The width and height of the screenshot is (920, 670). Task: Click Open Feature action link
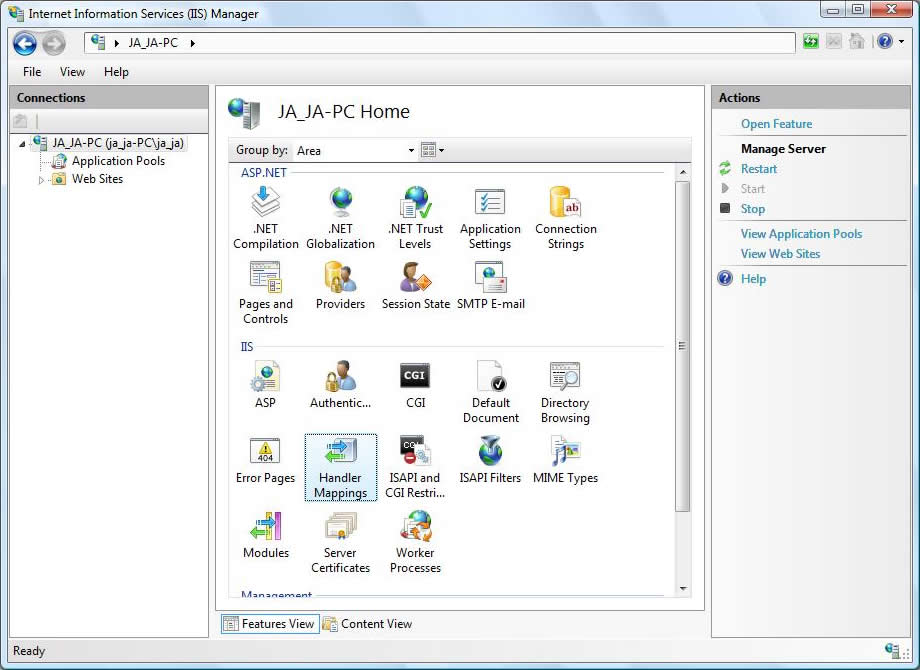pos(776,124)
